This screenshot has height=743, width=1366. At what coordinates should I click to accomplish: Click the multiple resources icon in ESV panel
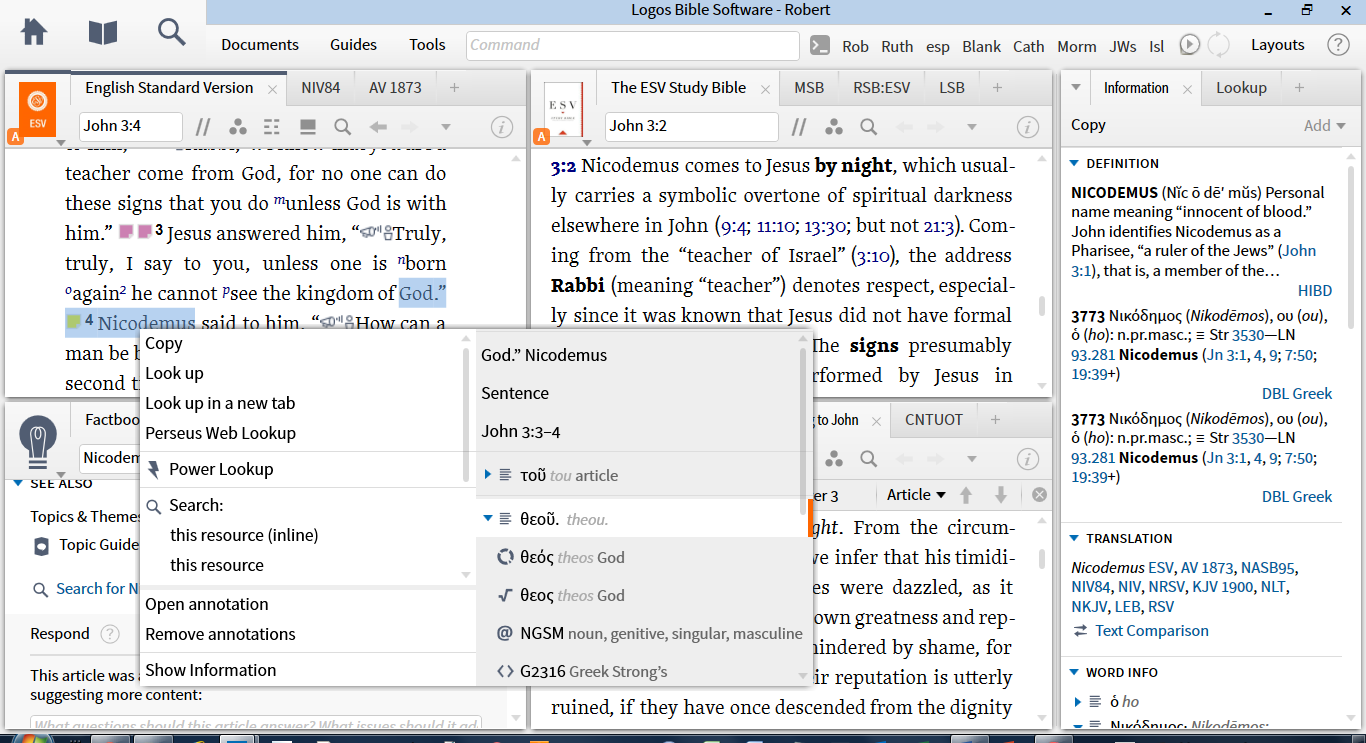(x=307, y=127)
